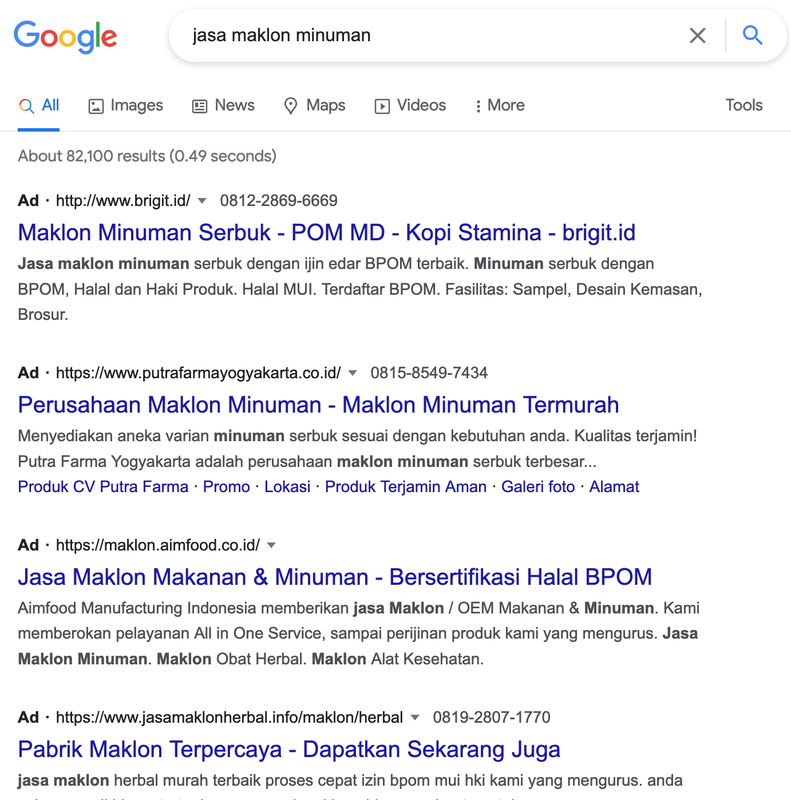Expand the maklon.aimfood.co.id ad dropdown arrow
The height and width of the screenshot is (800, 791).
pos(271,545)
